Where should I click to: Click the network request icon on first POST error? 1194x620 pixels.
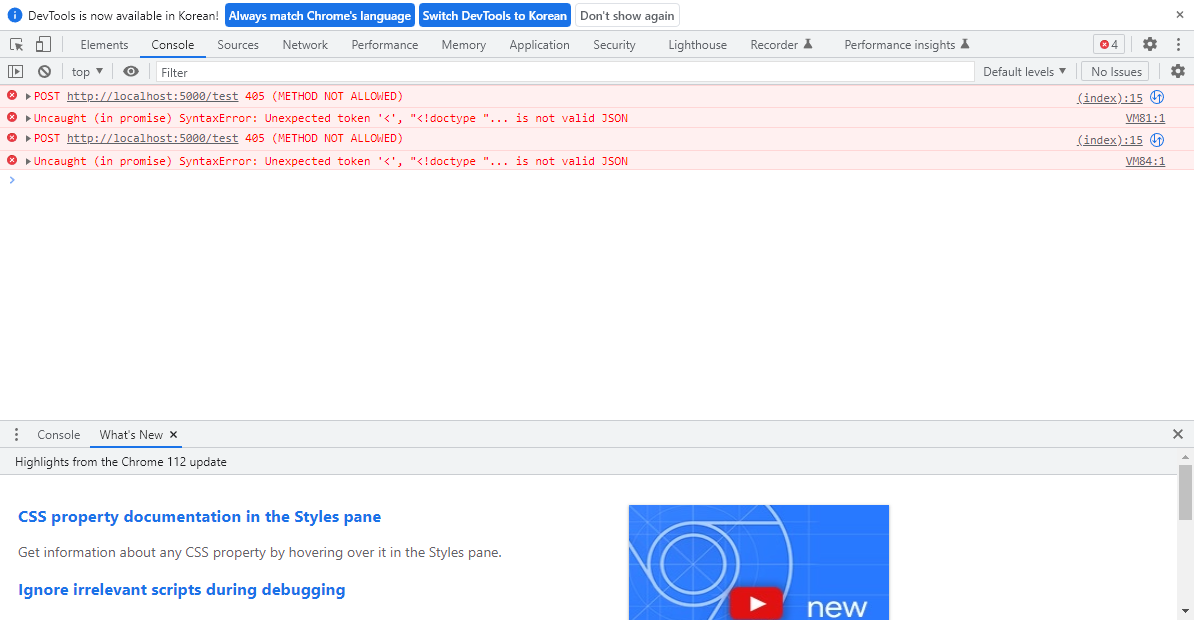1157,97
